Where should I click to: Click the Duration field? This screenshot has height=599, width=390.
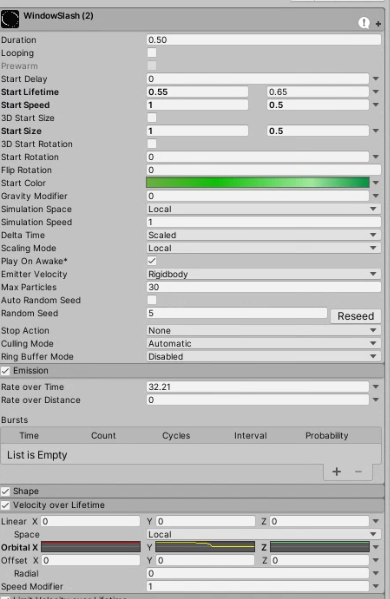(x=264, y=40)
